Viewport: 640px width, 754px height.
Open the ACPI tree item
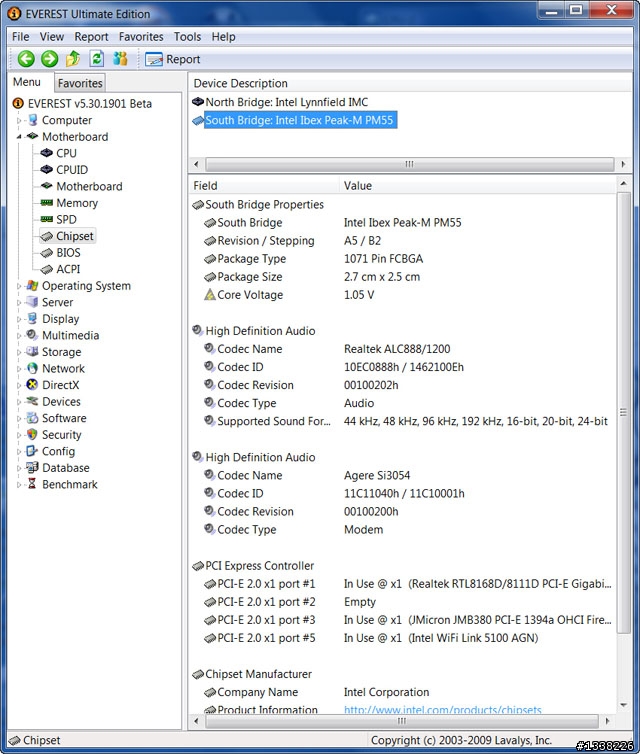68,269
